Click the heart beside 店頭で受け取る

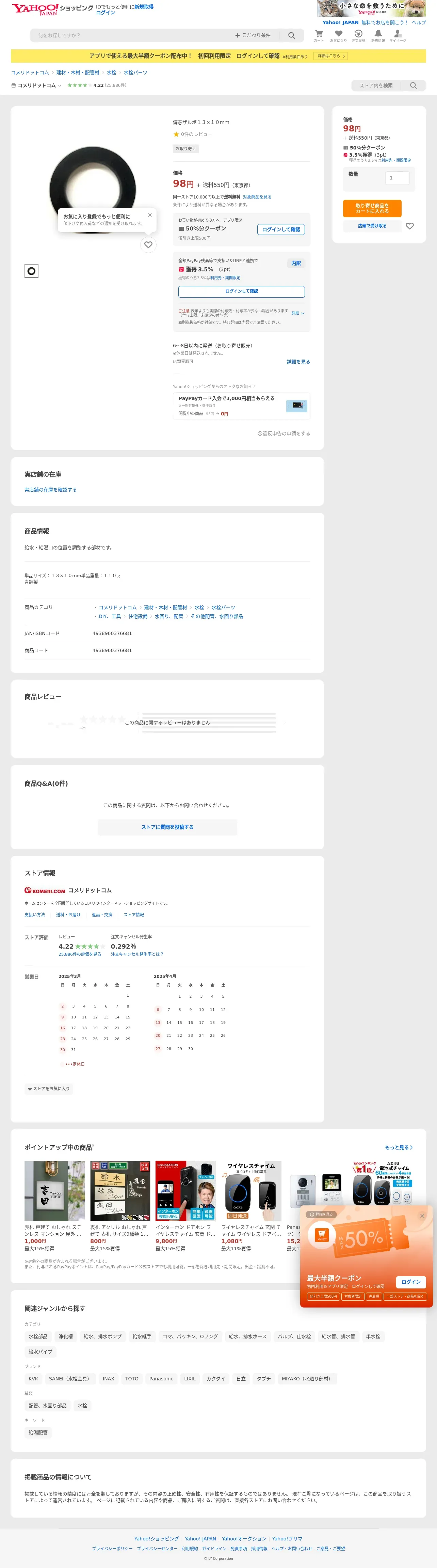point(410,226)
